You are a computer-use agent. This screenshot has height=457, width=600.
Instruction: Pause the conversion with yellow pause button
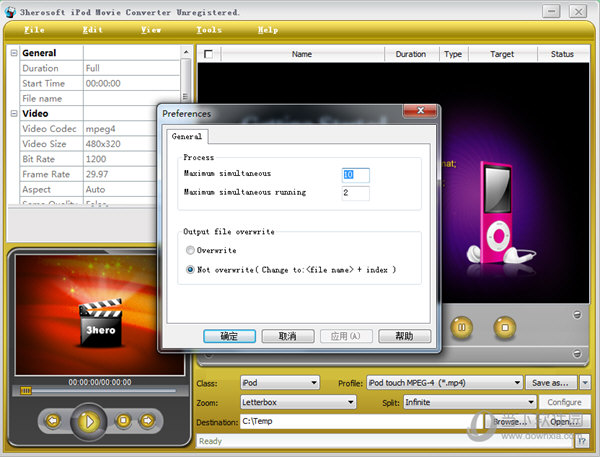point(461,328)
